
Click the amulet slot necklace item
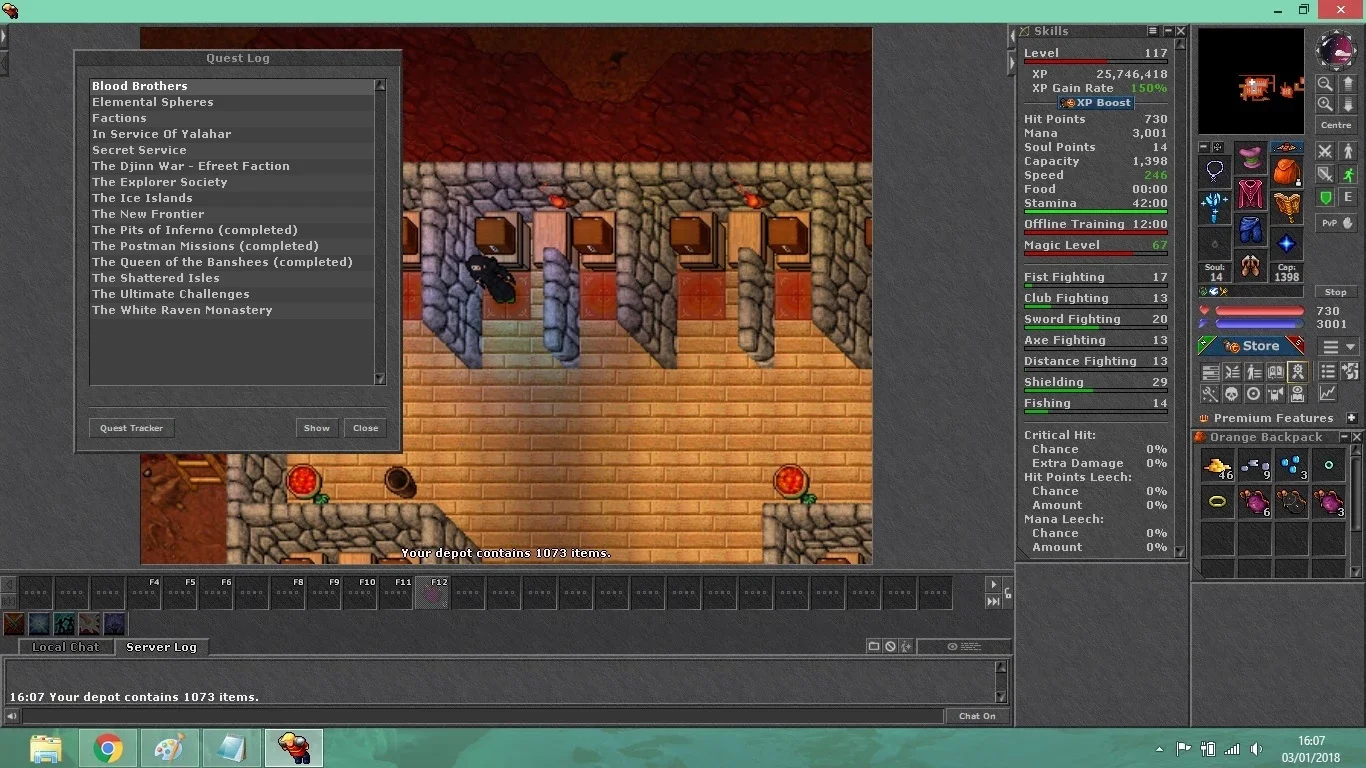pos(1215,170)
